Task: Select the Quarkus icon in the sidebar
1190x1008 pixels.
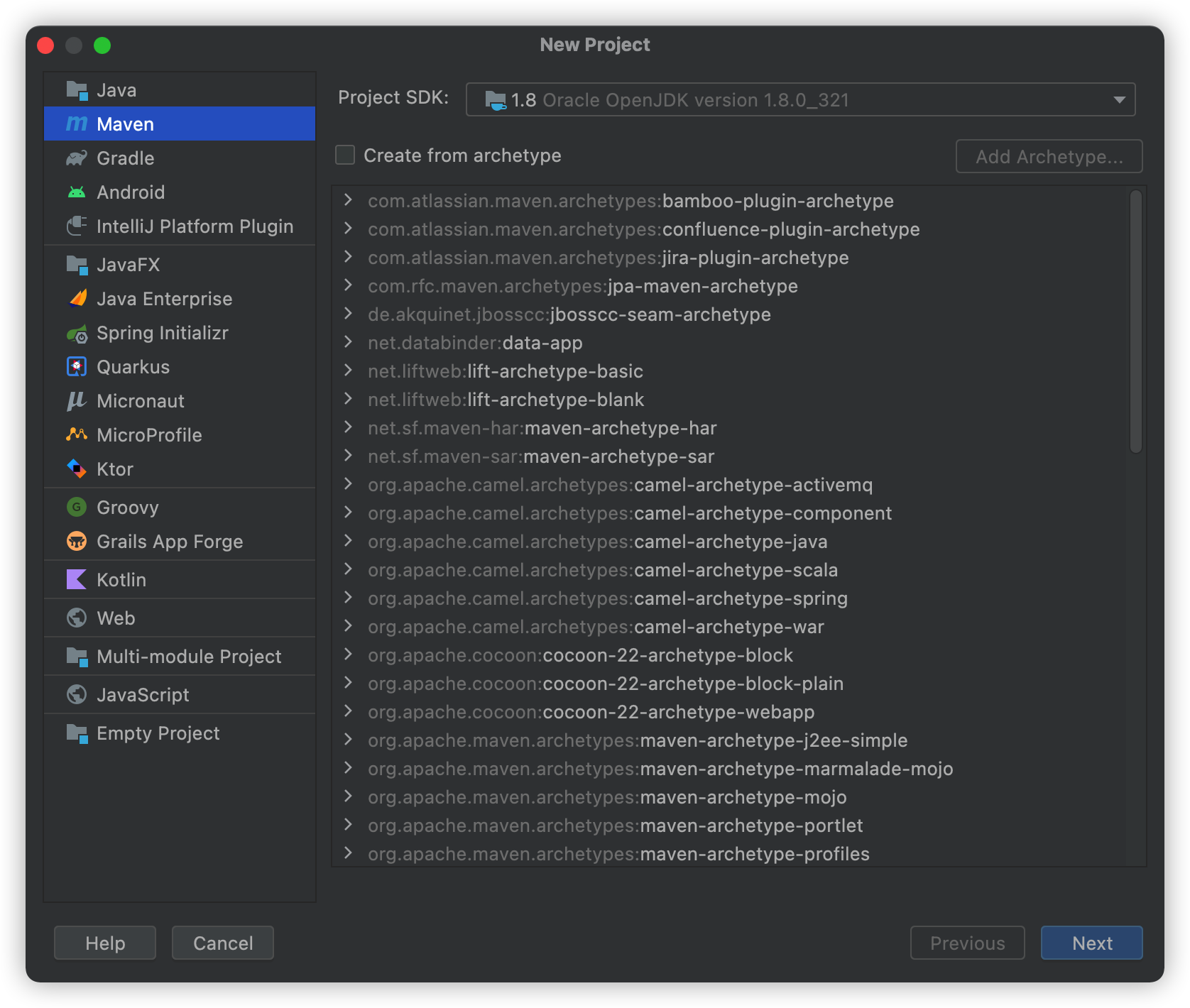Action: tap(78, 366)
